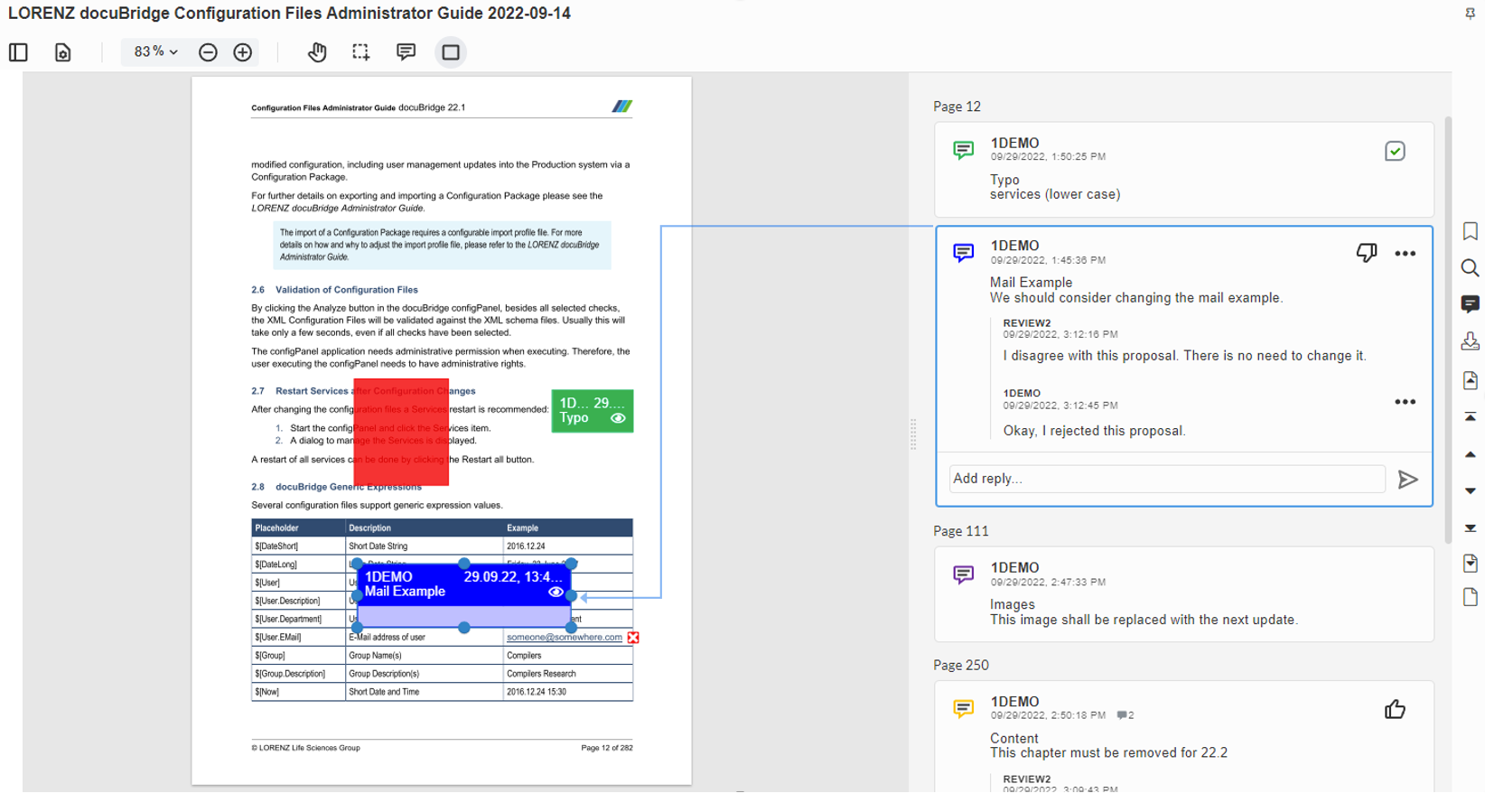
Task: Toggle eye on blue Mail Example annotation
Action: point(556,593)
